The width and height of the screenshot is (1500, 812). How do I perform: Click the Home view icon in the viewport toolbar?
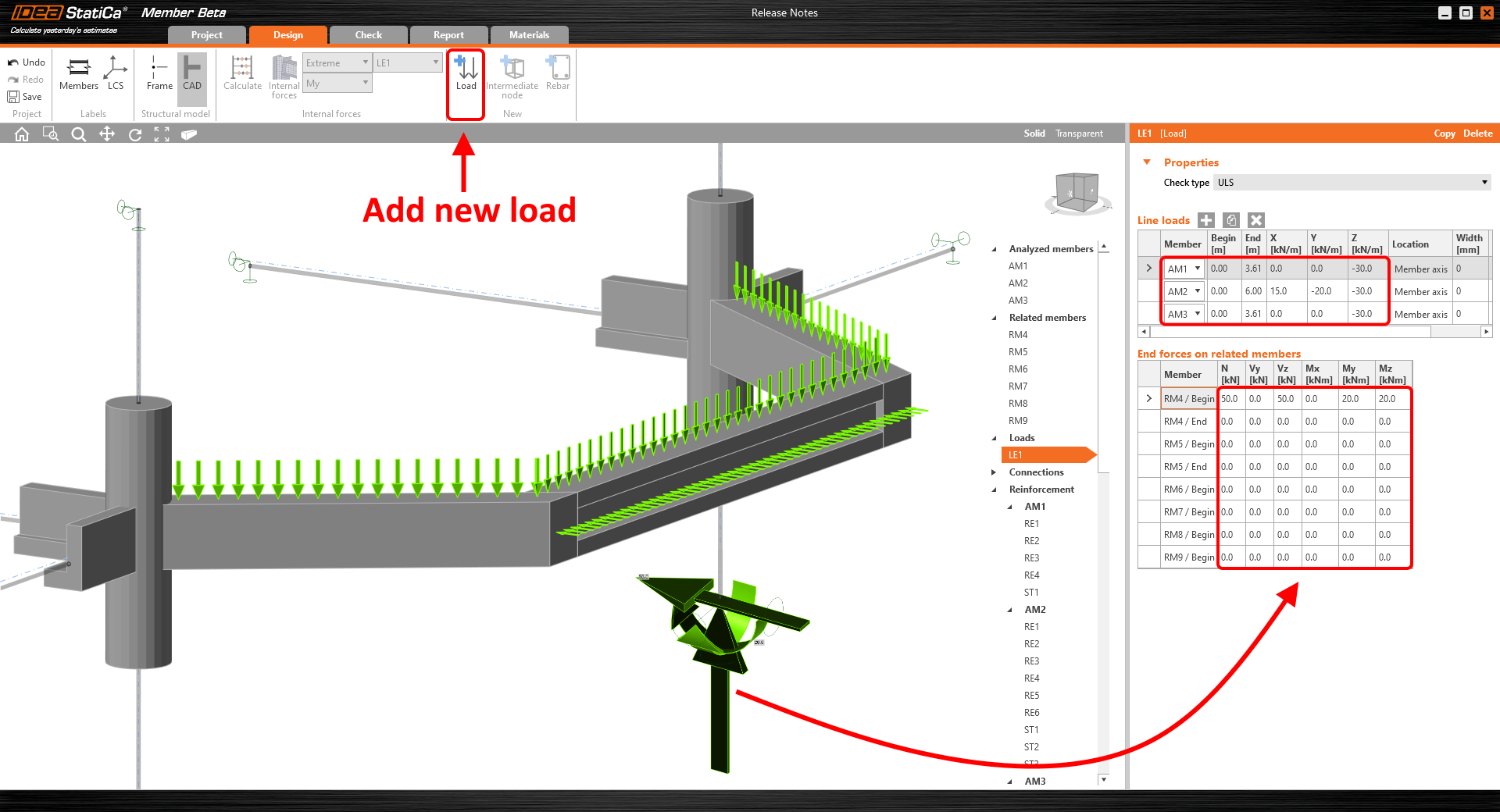tap(21, 134)
